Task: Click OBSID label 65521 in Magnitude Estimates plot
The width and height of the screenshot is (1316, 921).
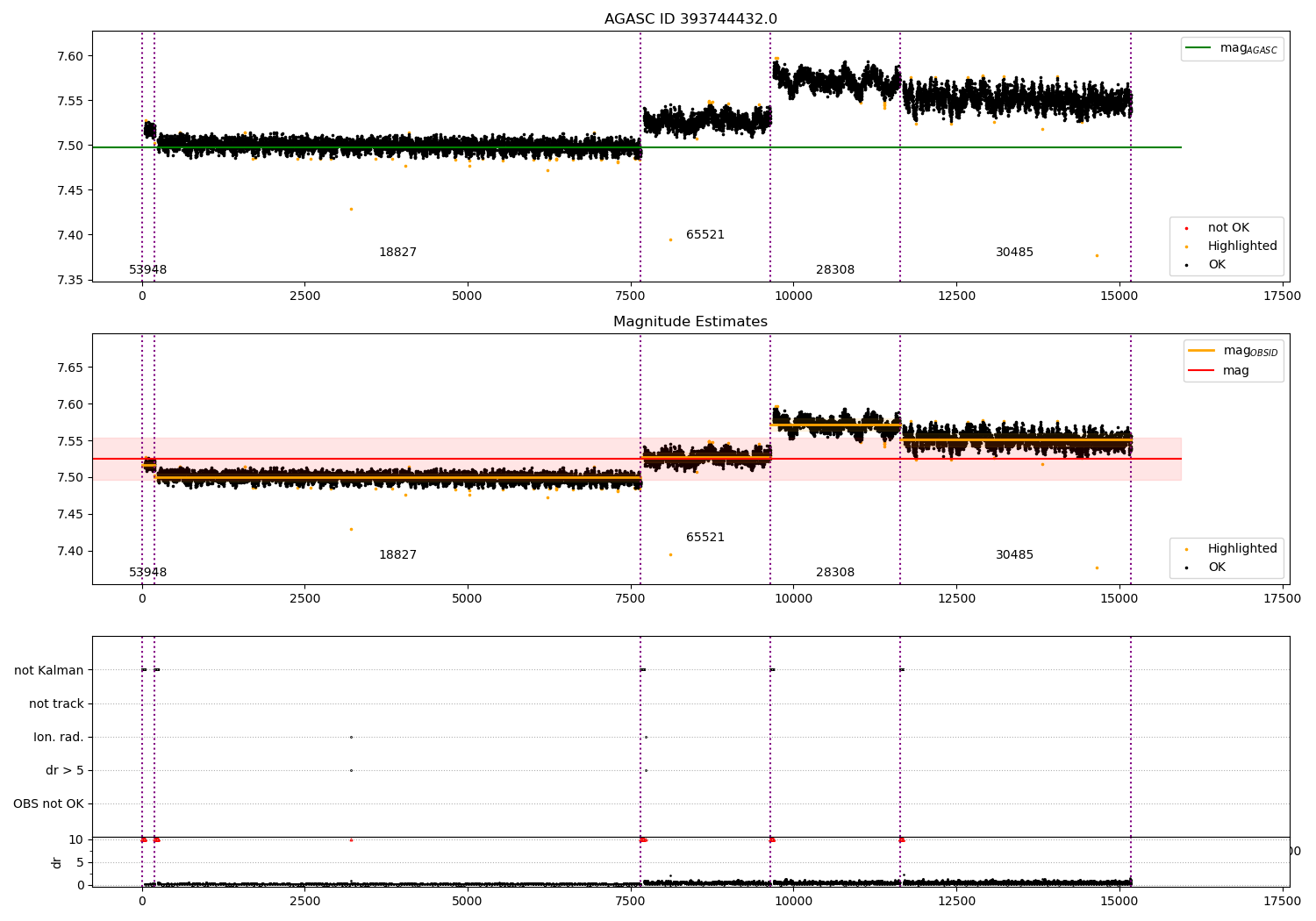Action: (x=705, y=538)
